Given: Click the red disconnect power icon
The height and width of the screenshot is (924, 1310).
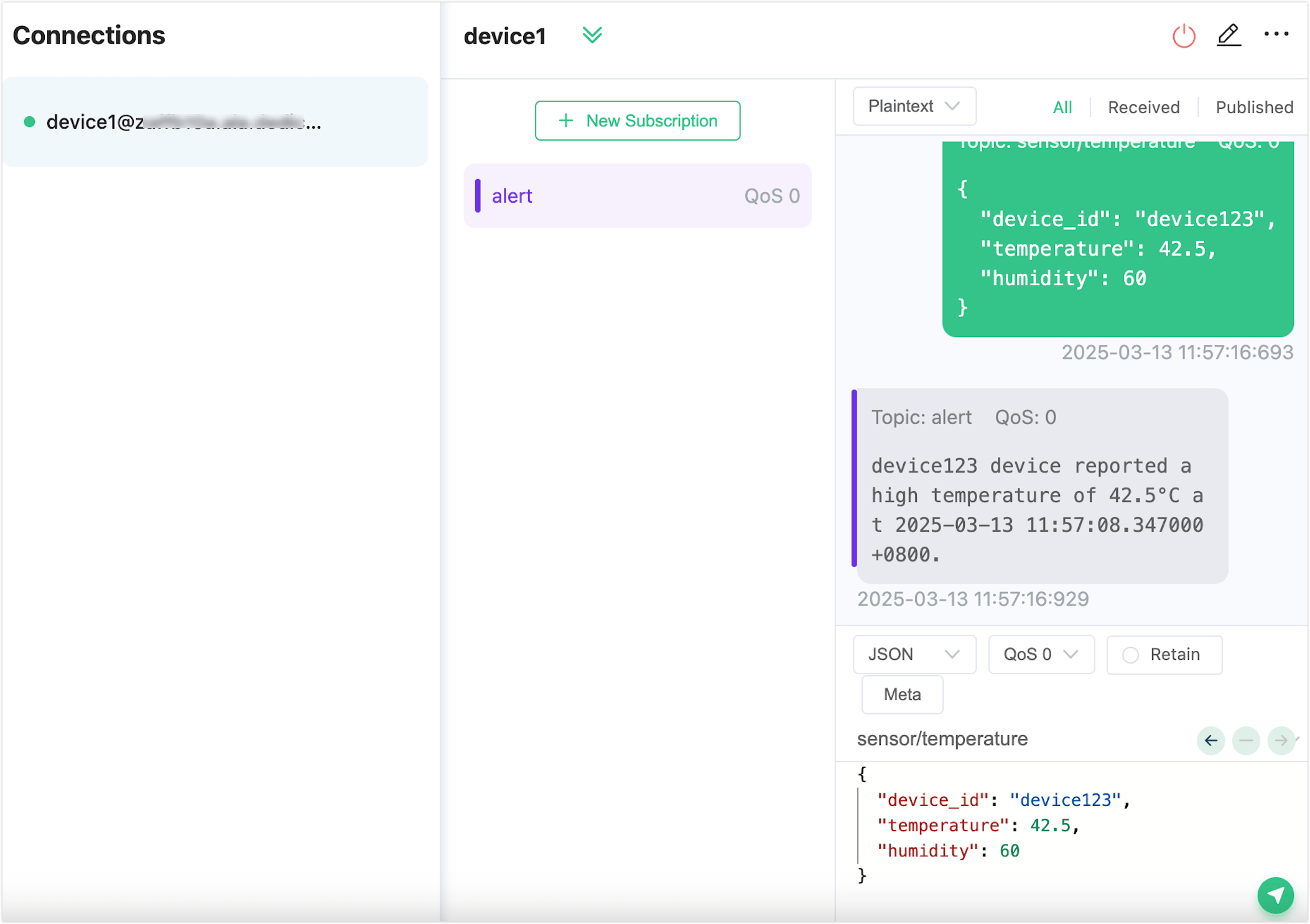Looking at the screenshot, I should click(1183, 35).
